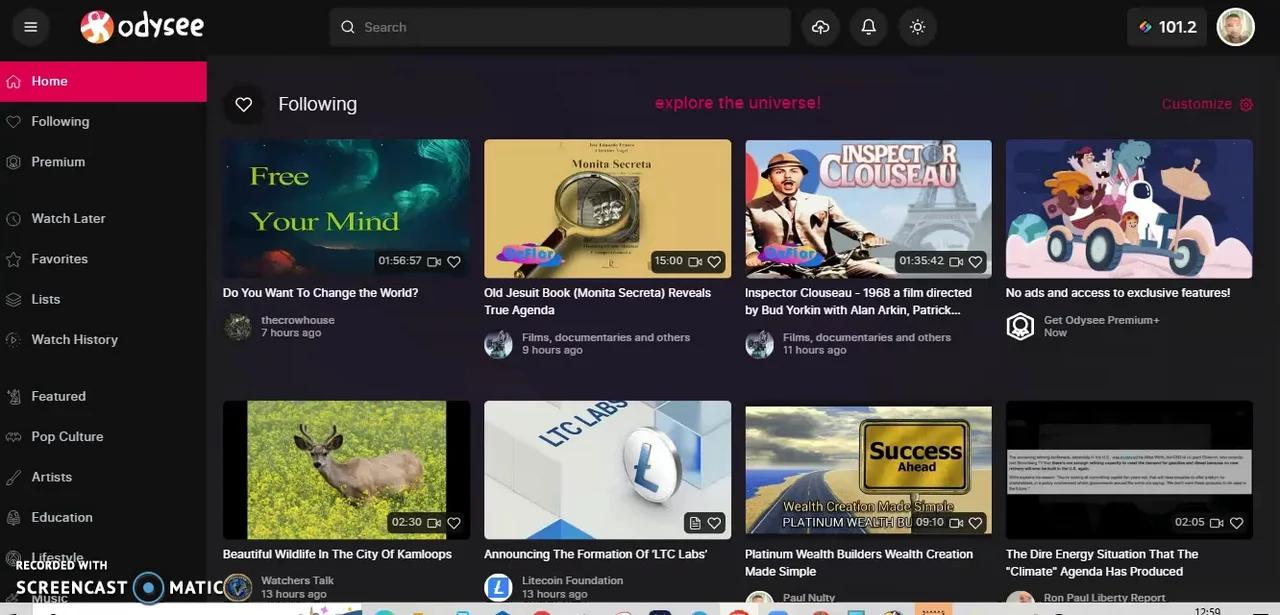The image size is (1280, 615).
Task: Open Watch Later in the sidebar
Action: click(103, 218)
